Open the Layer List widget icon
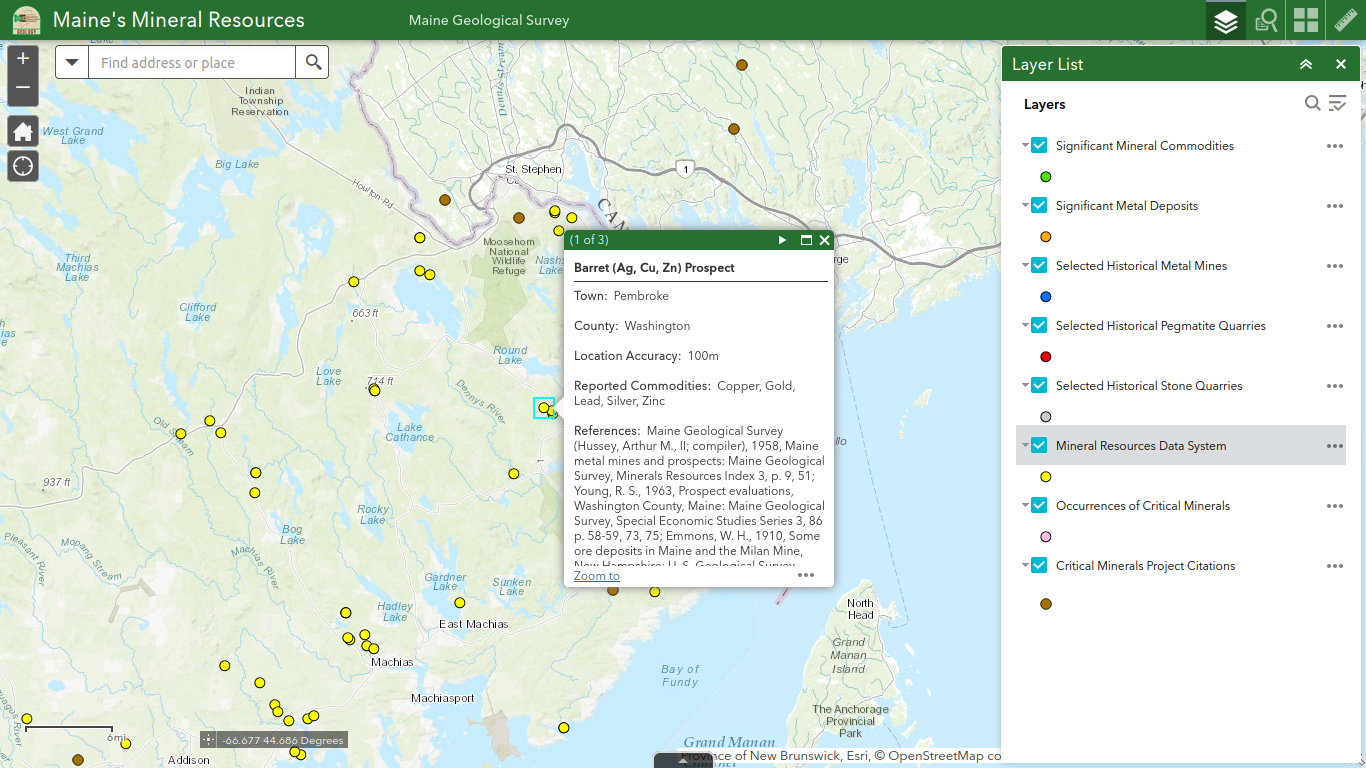The image size is (1366, 768). pos(1226,20)
